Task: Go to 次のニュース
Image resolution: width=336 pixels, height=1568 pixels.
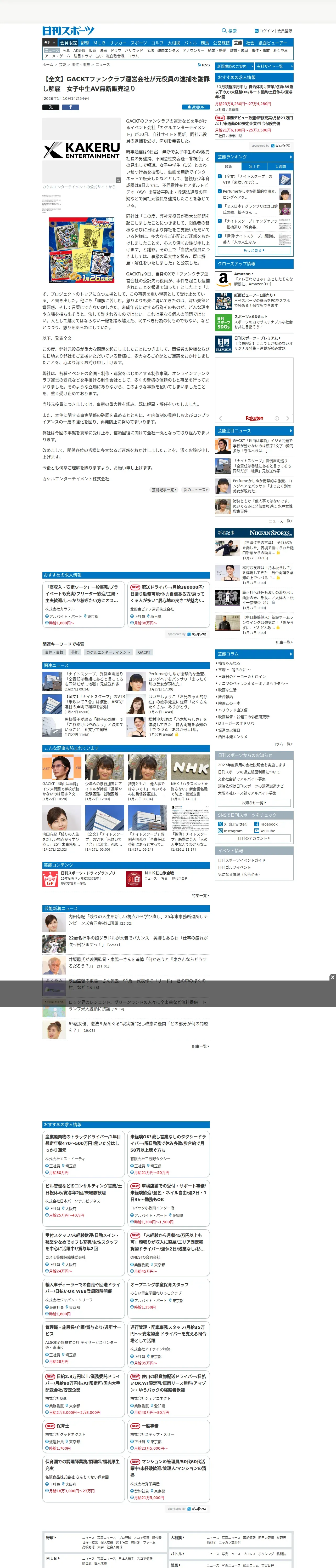Action: tap(196, 489)
